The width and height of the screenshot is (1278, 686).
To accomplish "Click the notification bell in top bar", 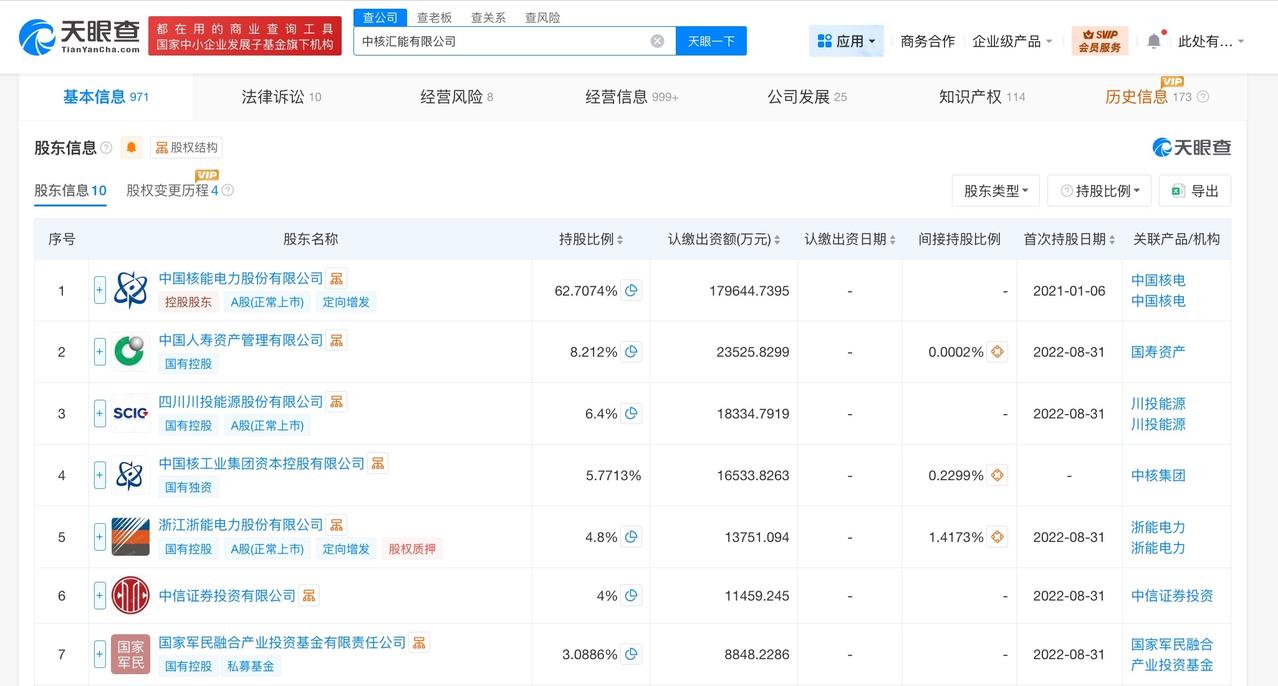I will pos(1153,41).
